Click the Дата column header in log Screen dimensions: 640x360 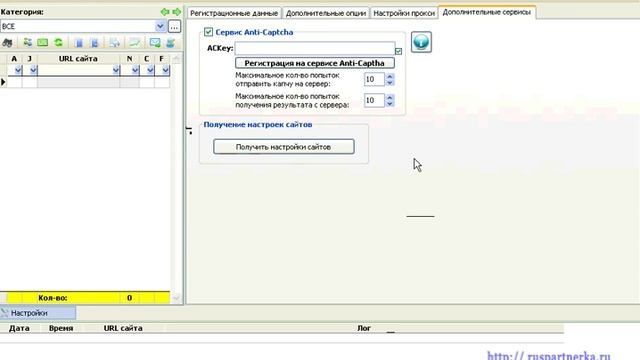pyautogui.click(x=19, y=328)
